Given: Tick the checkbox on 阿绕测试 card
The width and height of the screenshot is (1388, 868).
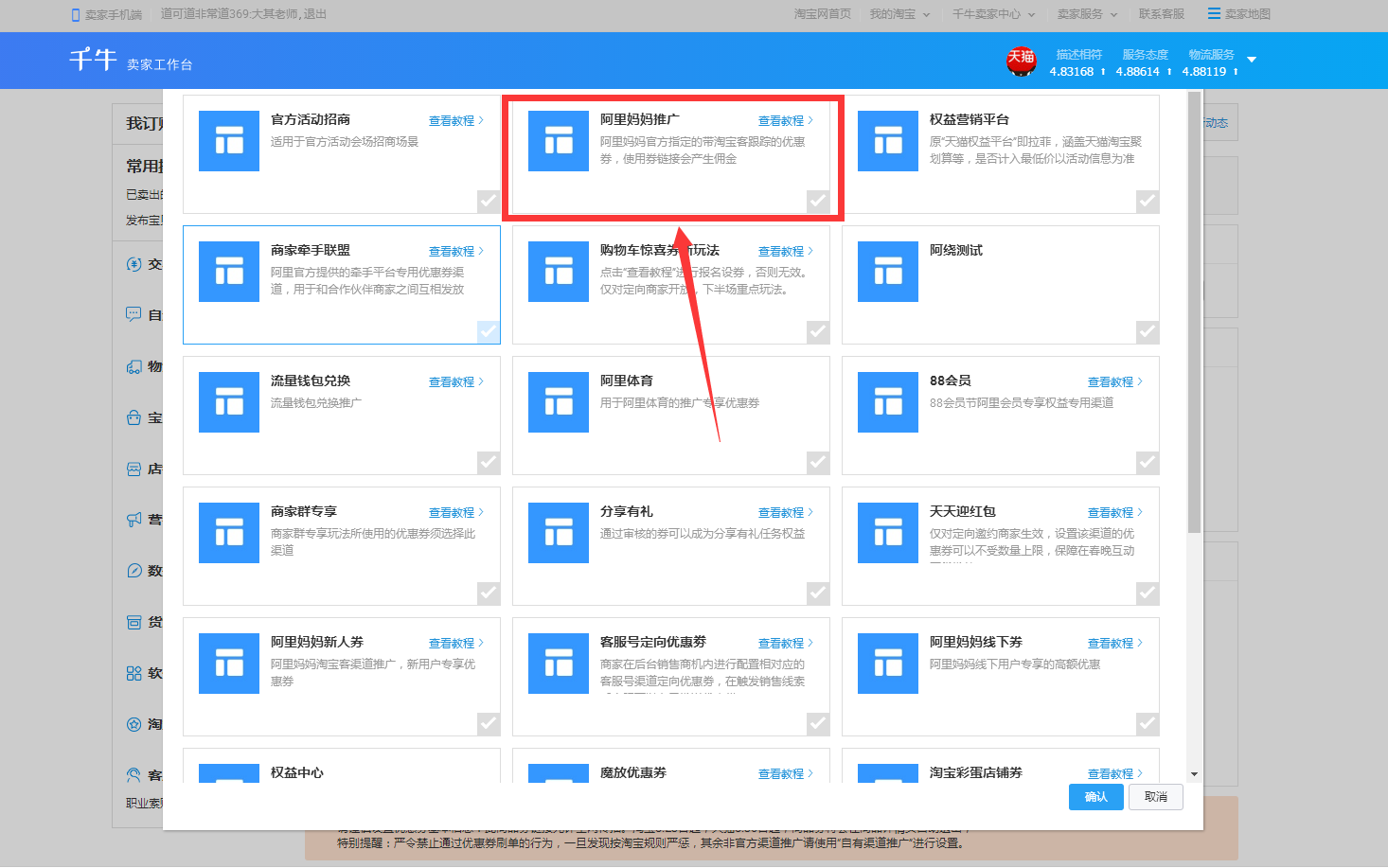Looking at the screenshot, I should 1148,332.
